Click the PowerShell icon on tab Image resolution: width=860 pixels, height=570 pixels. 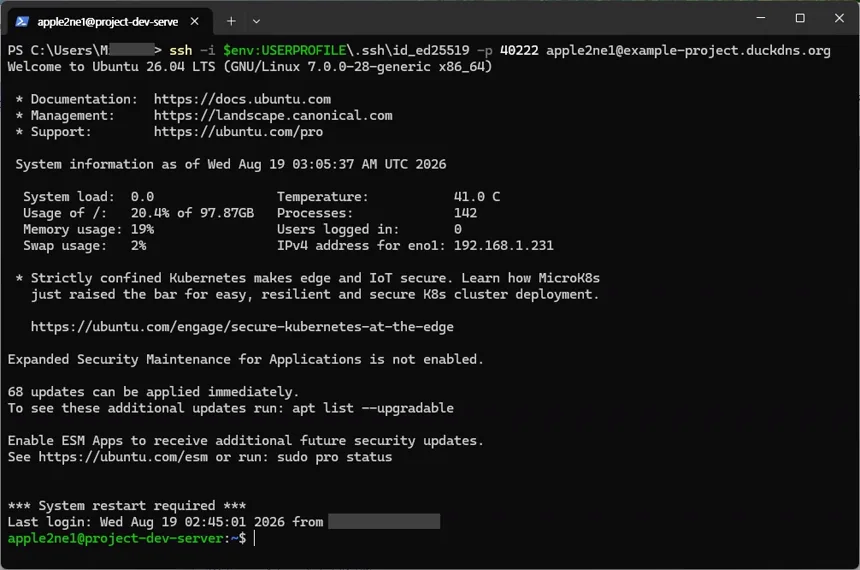[22, 21]
